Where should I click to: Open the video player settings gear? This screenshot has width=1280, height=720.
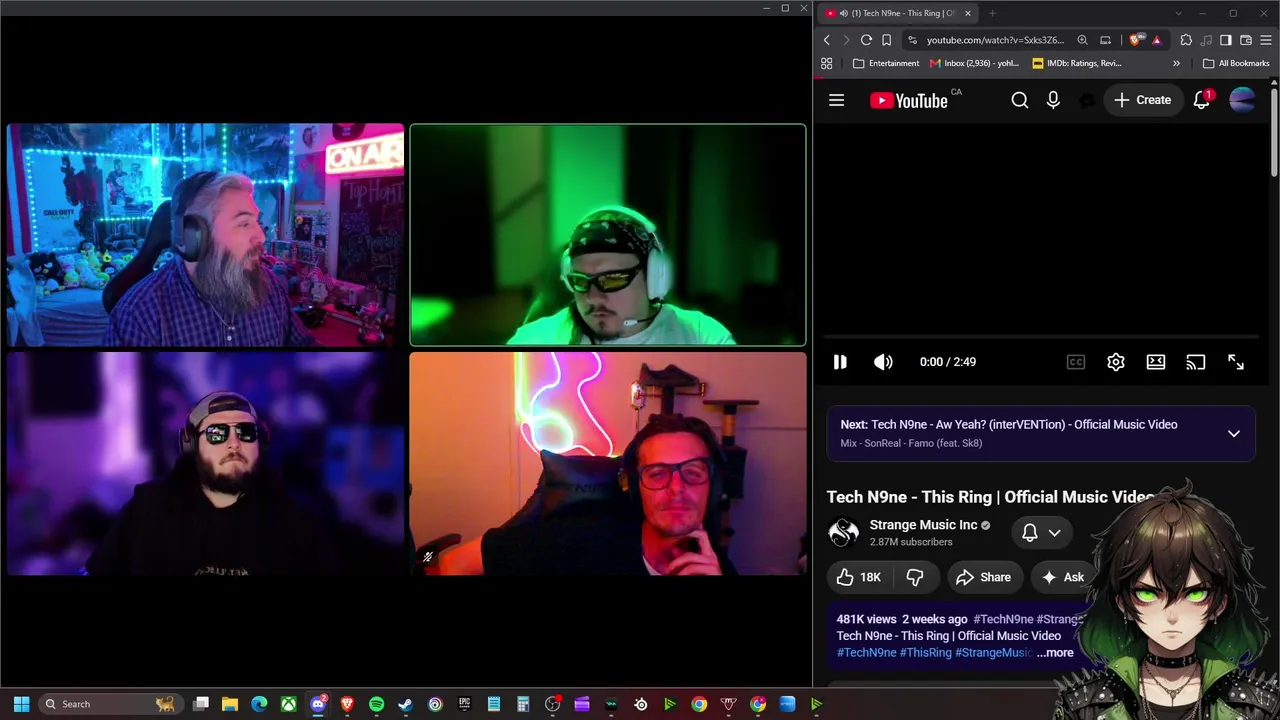(x=1116, y=362)
